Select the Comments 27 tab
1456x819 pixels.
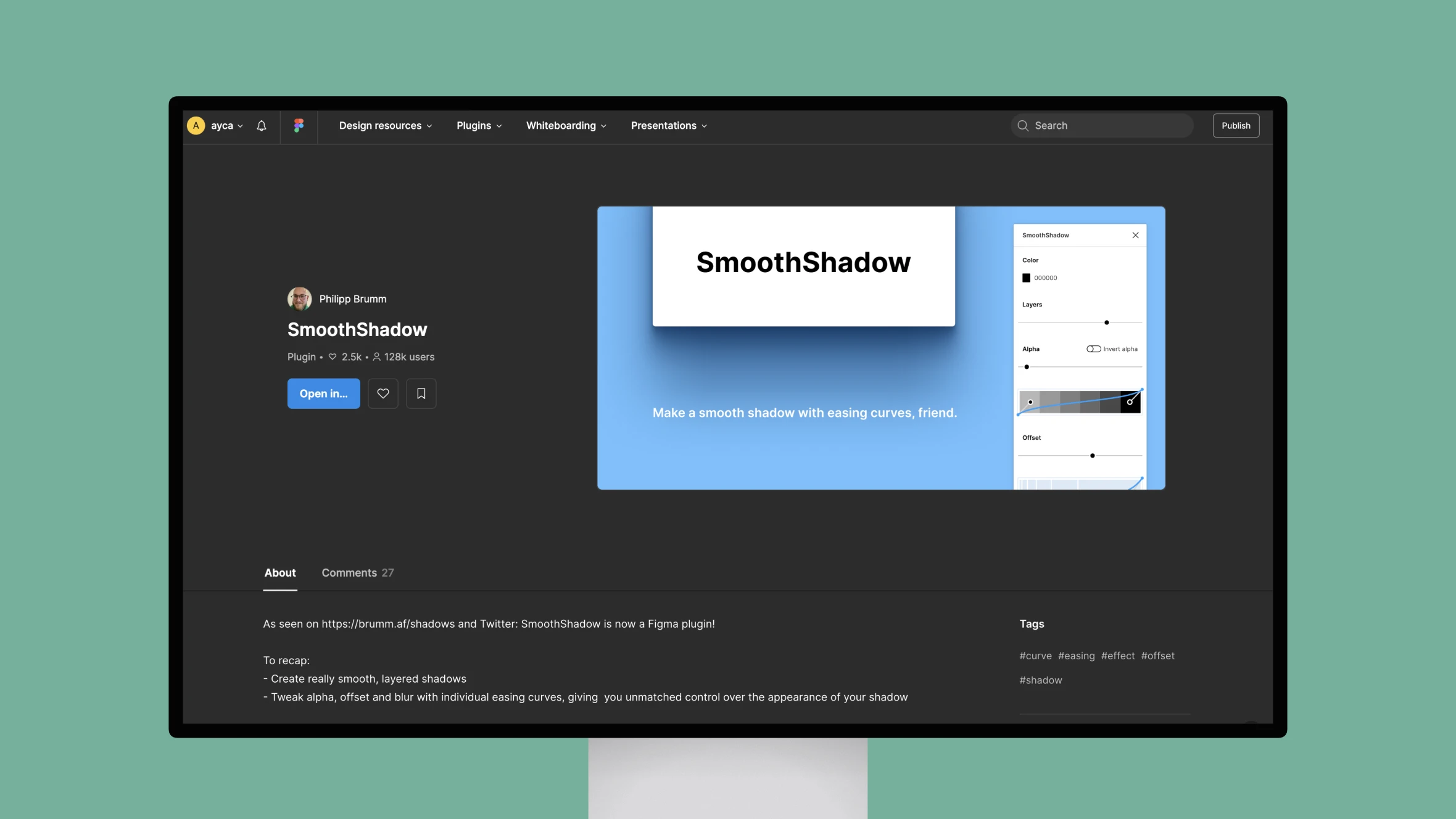click(x=357, y=573)
